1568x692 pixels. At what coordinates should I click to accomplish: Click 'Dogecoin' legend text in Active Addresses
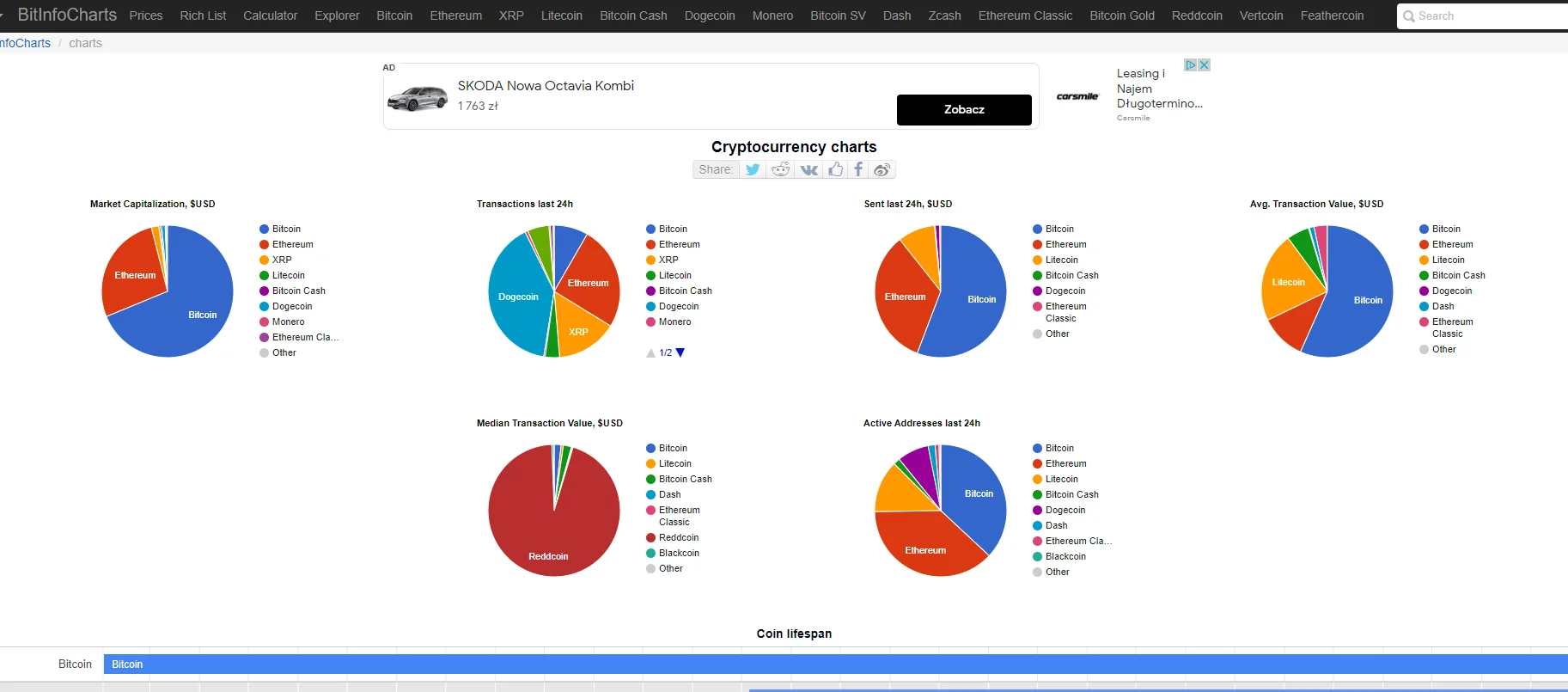tap(1065, 511)
